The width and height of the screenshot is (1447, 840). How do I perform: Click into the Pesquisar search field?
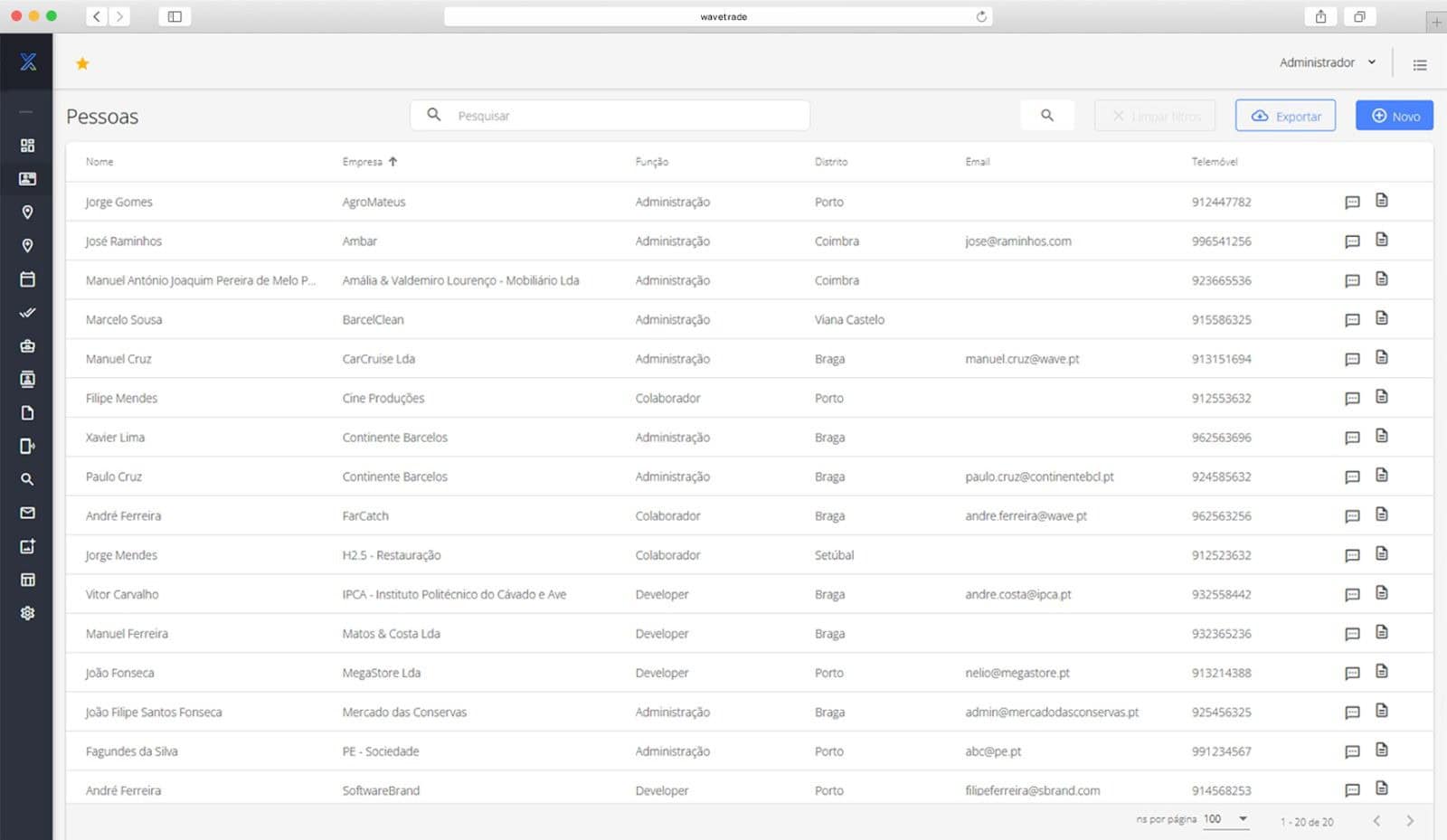pos(610,116)
